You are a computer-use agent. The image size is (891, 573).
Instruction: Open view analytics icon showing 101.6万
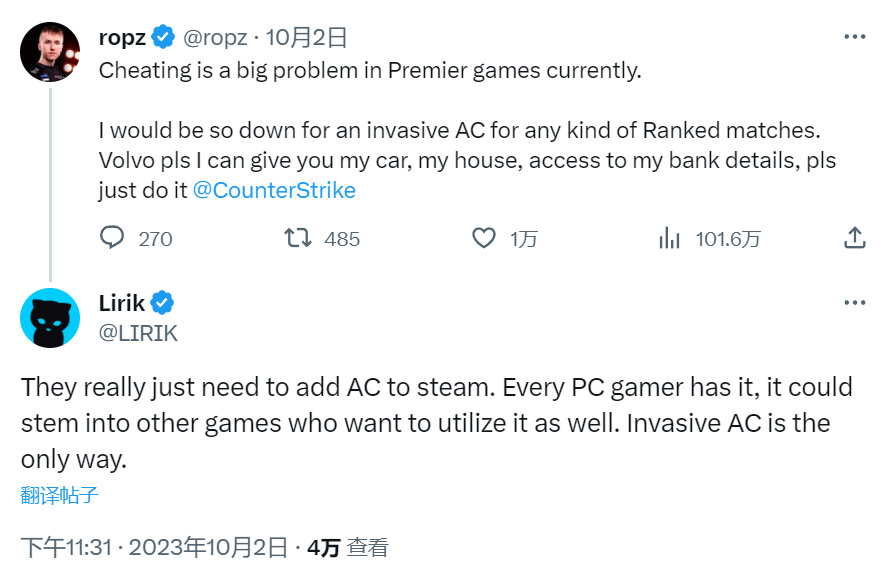pos(669,238)
